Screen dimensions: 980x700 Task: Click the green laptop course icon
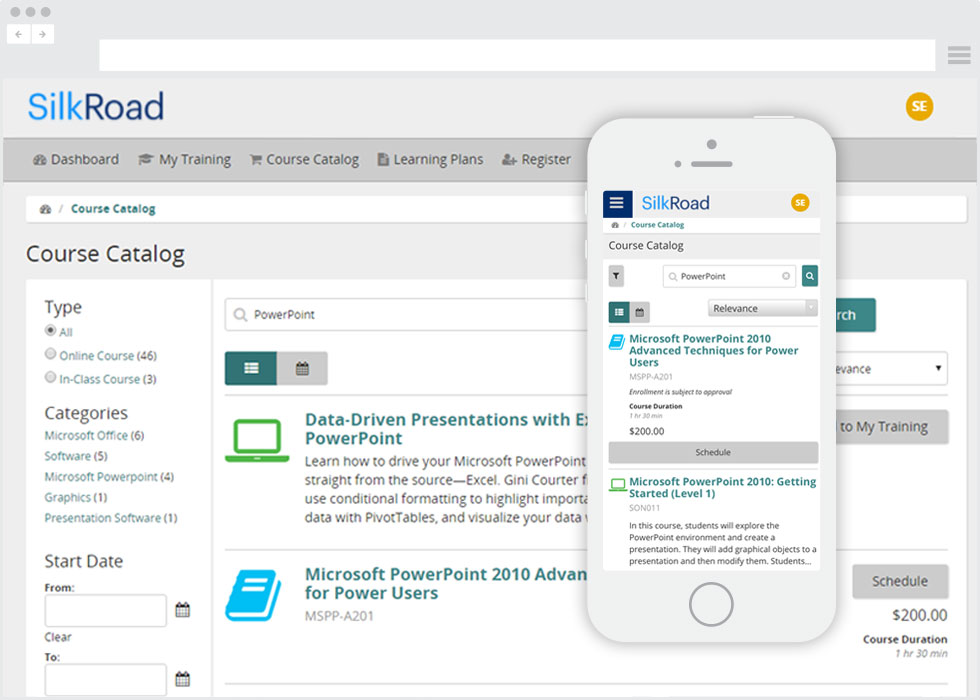[257, 441]
